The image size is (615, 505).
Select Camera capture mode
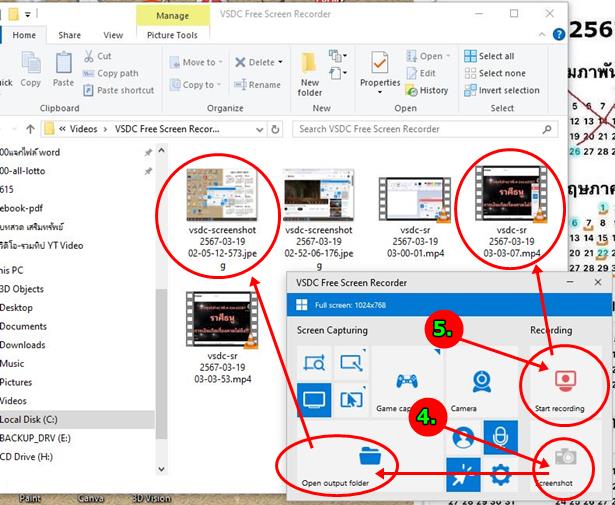click(482, 381)
